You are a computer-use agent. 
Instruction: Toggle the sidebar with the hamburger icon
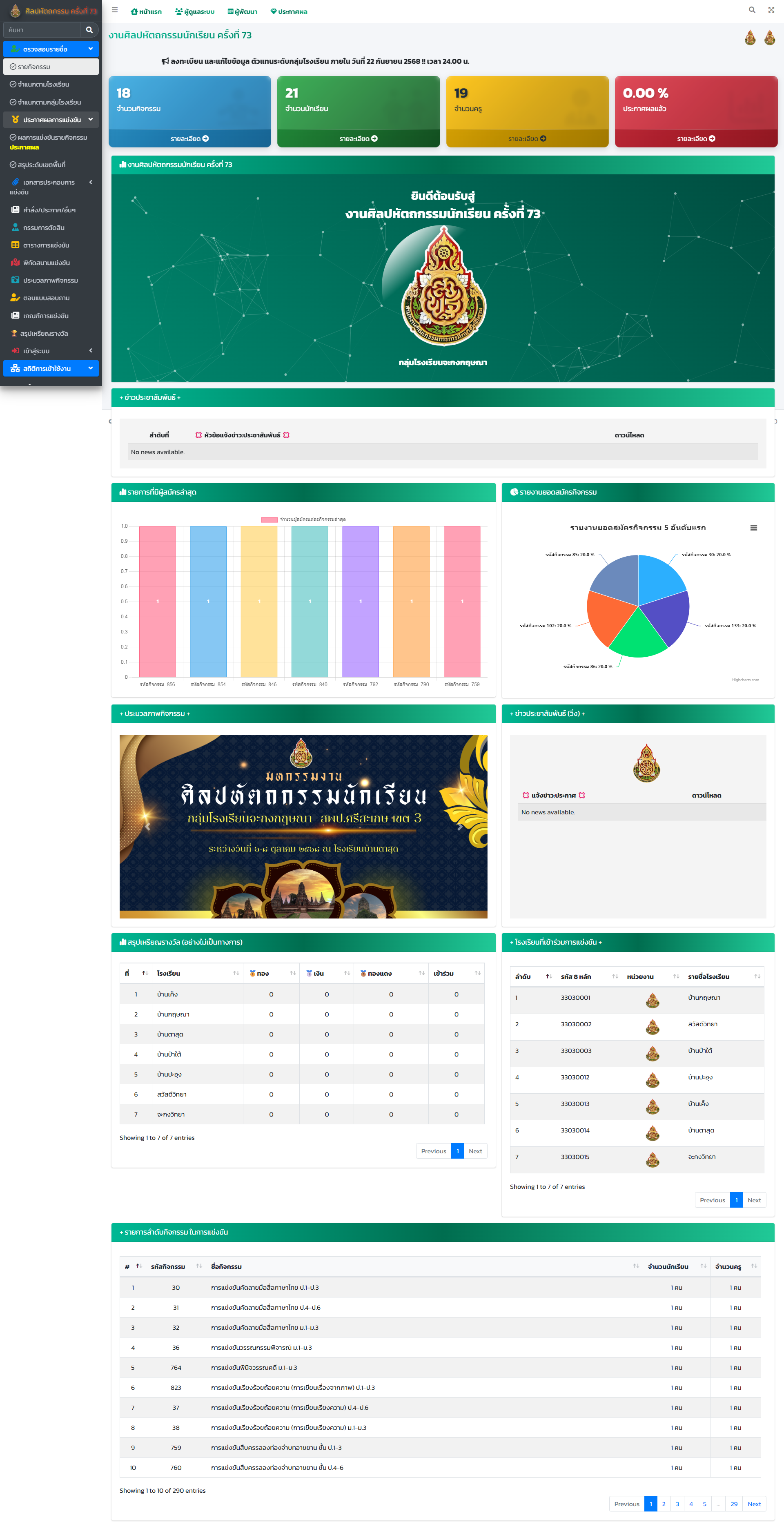[114, 10]
